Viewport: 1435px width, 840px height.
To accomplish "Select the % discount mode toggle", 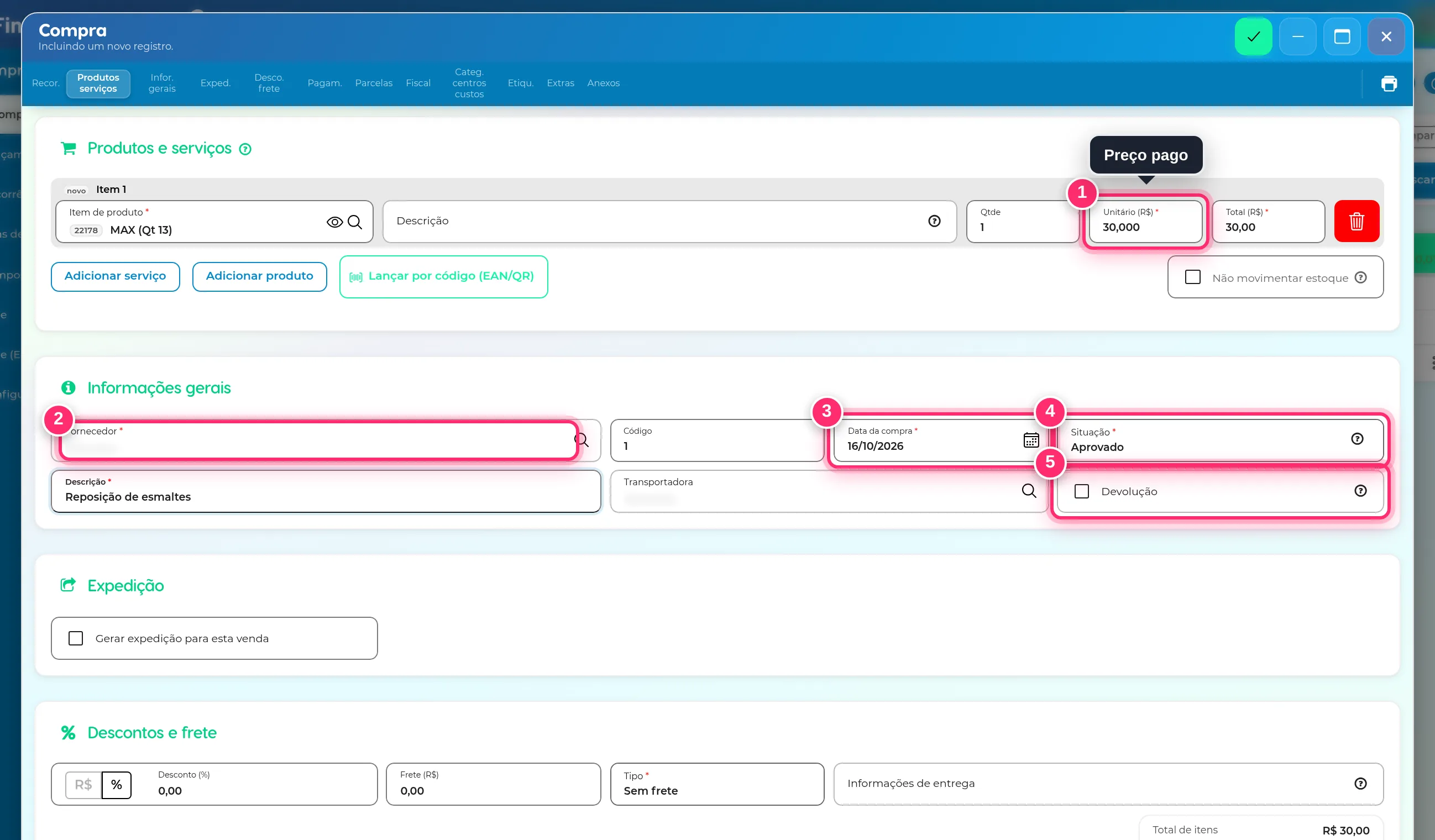I will click(117, 785).
